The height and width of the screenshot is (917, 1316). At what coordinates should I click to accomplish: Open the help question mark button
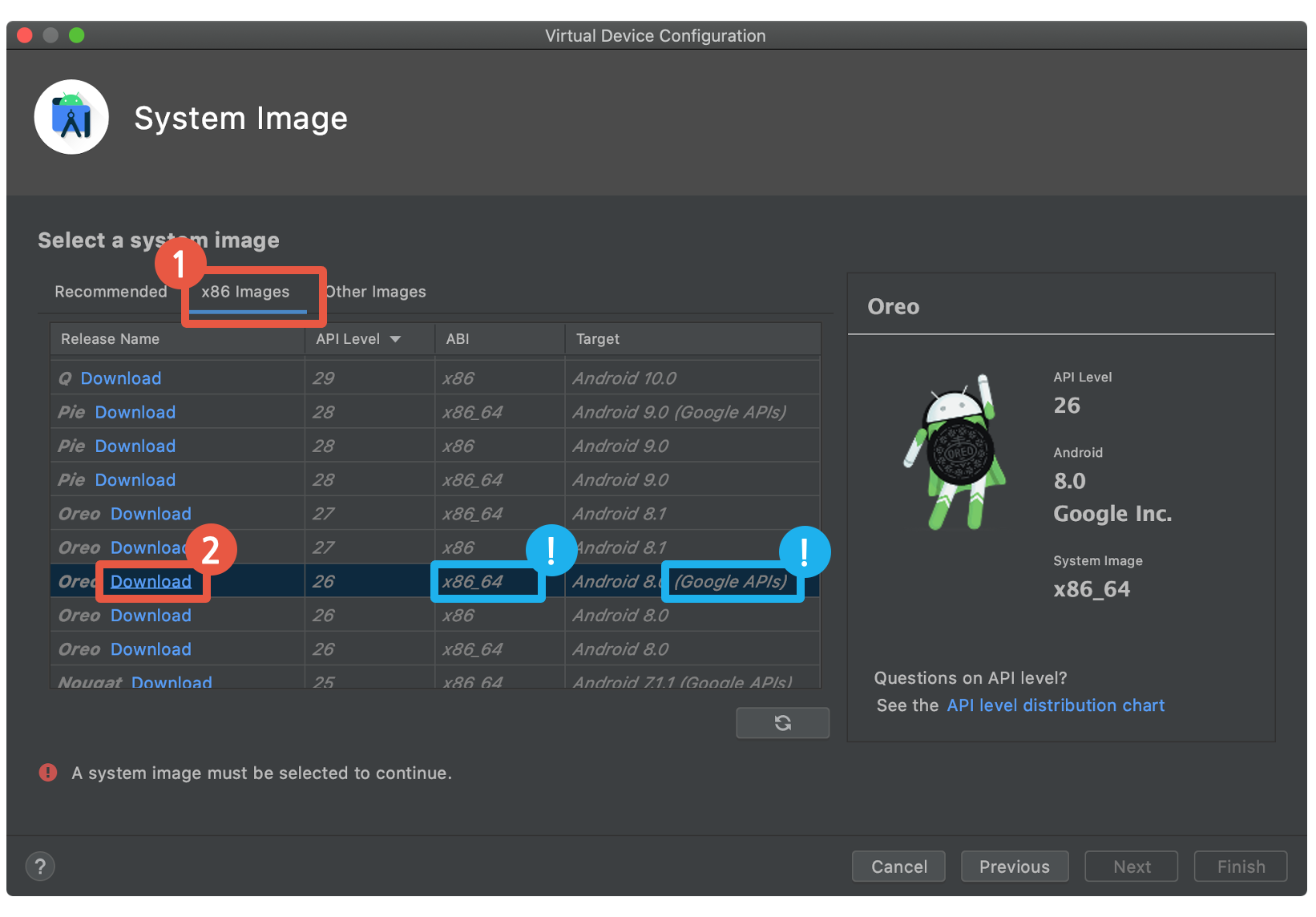tap(40, 866)
